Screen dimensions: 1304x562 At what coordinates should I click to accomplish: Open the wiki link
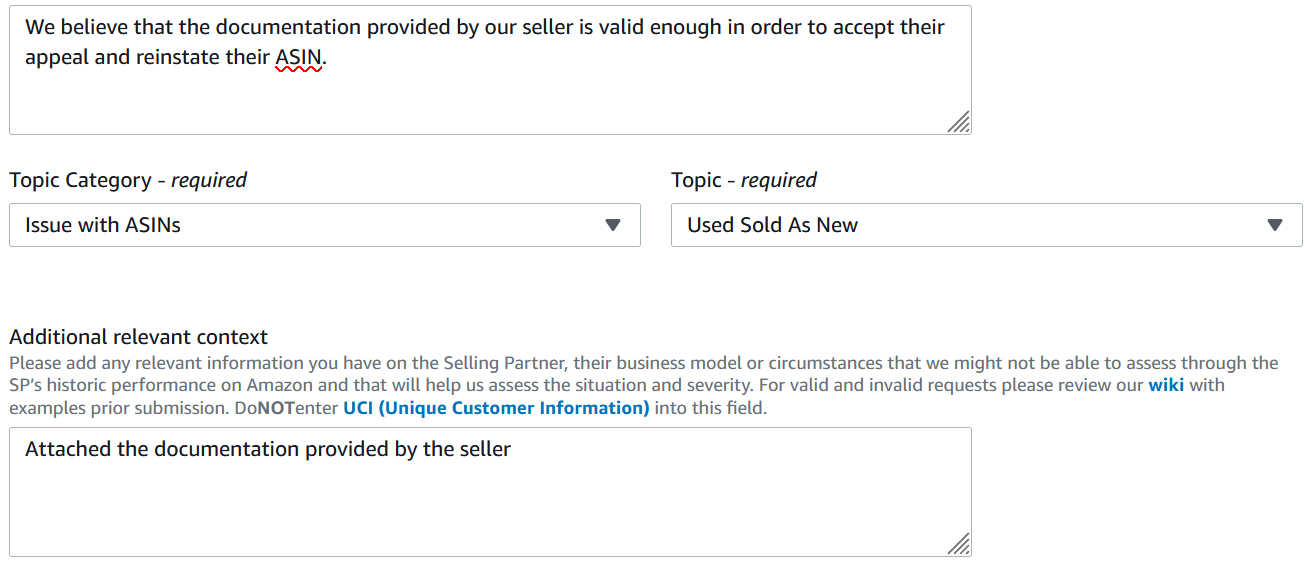coord(1165,385)
